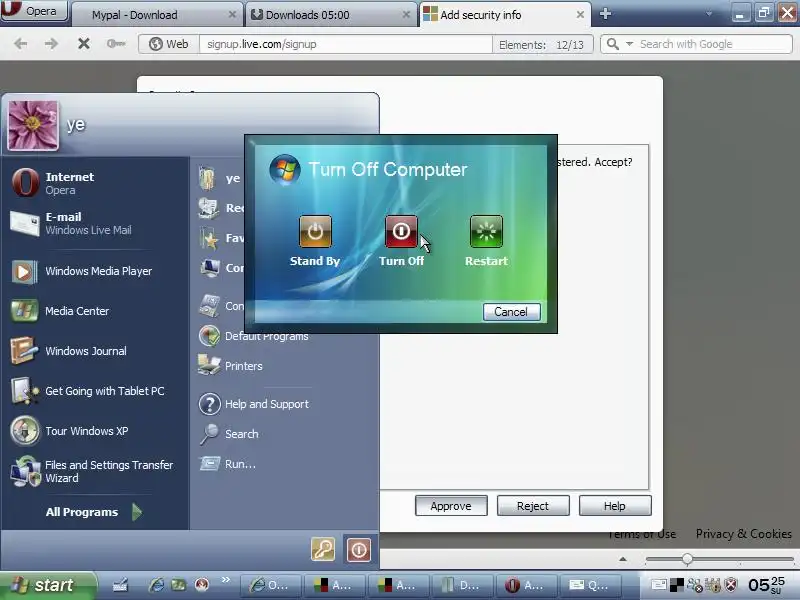Click the taskbar clock
Image resolution: width=800 pixels, height=600 pixels.
(x=766, y=585)
